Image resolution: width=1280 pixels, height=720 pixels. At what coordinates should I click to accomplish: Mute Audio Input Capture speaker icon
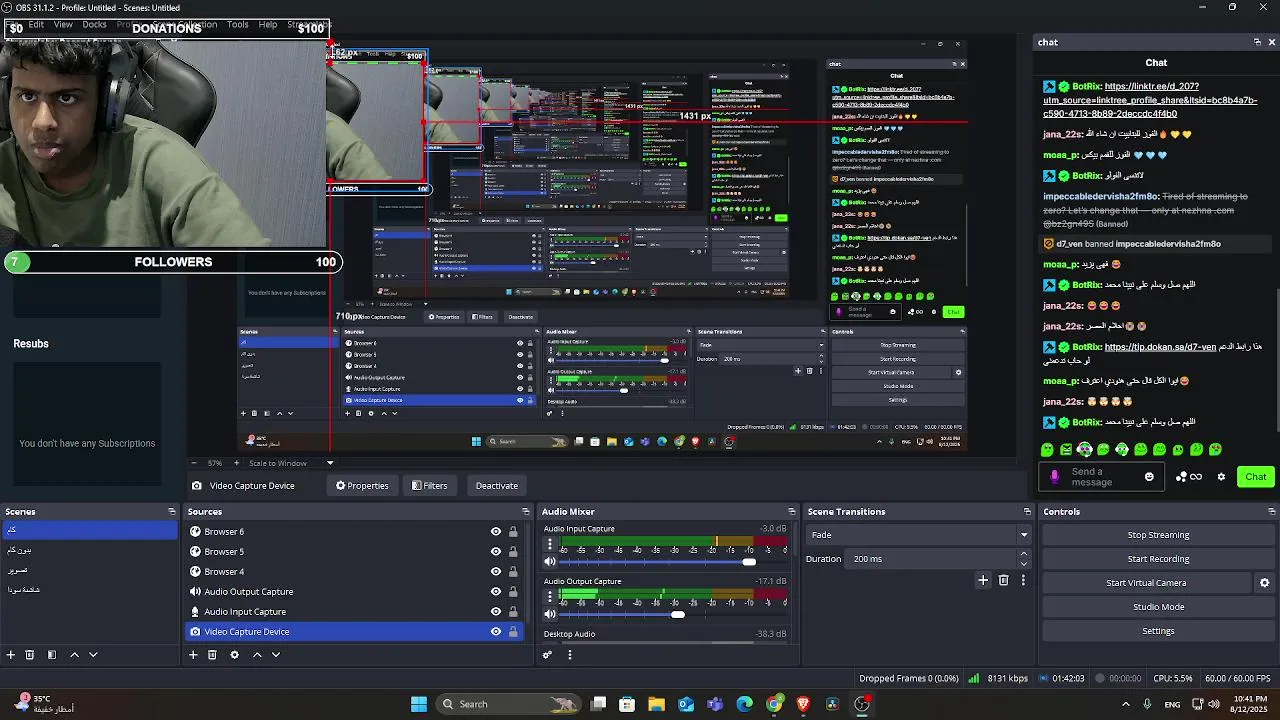tap(549, 562)
